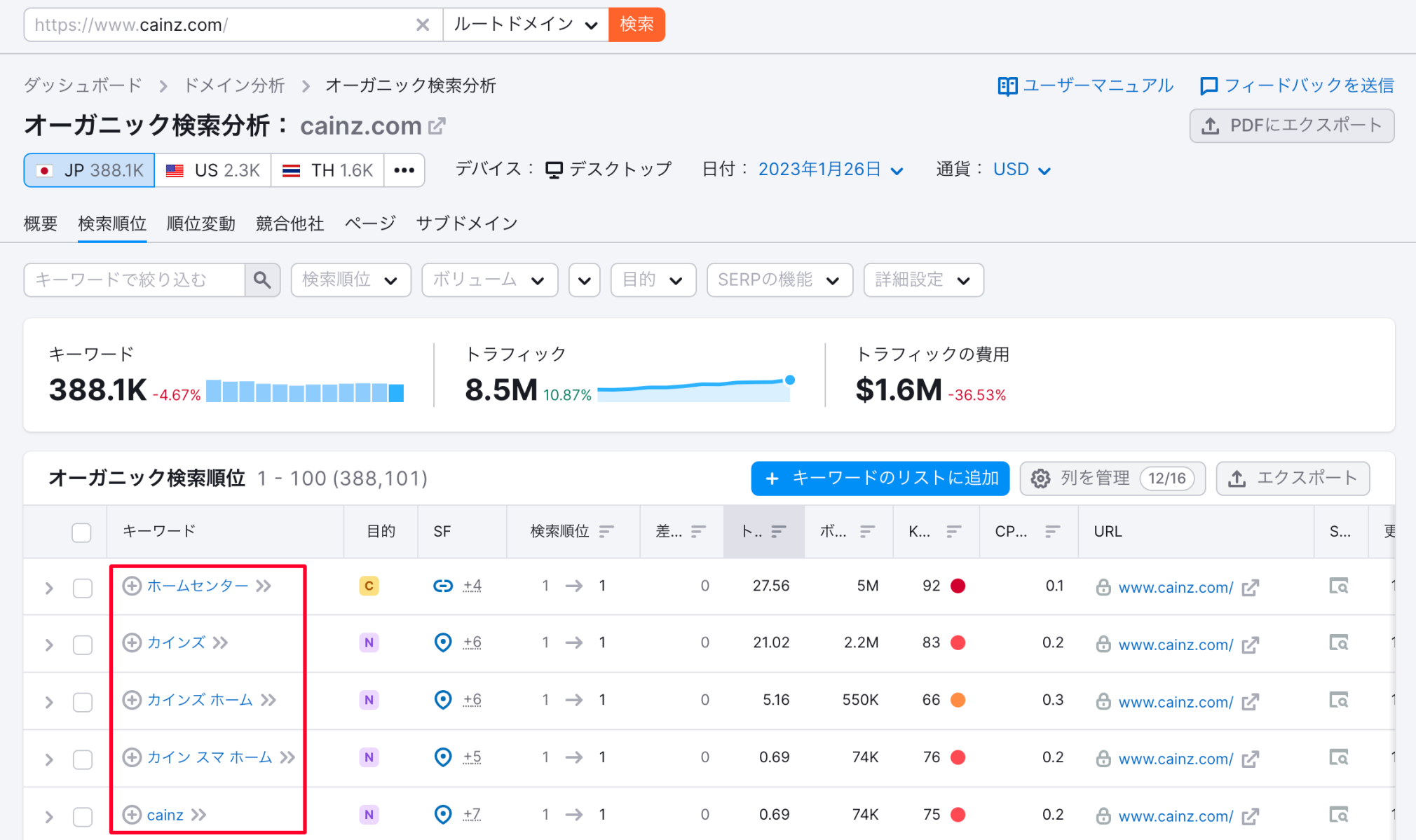The height and width of the screenshot is (840, 1416).
Task: Click the PDFにエクスポート button
Action: (x=1291, y=126)
